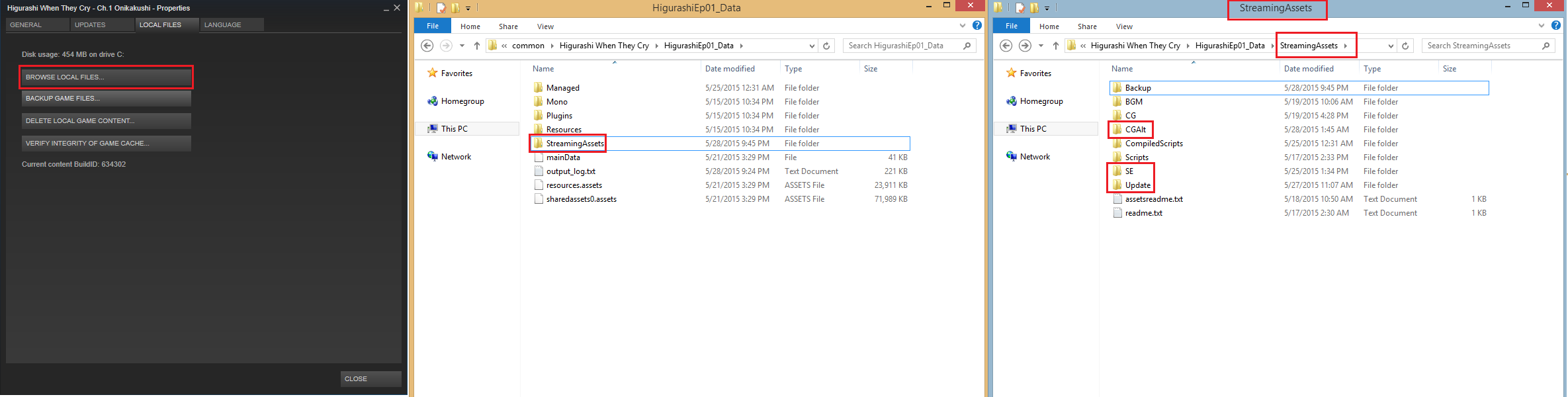Click the Search StreamingAssets input field
The image size is (1568, 397).
click(x=1481, y=46)
